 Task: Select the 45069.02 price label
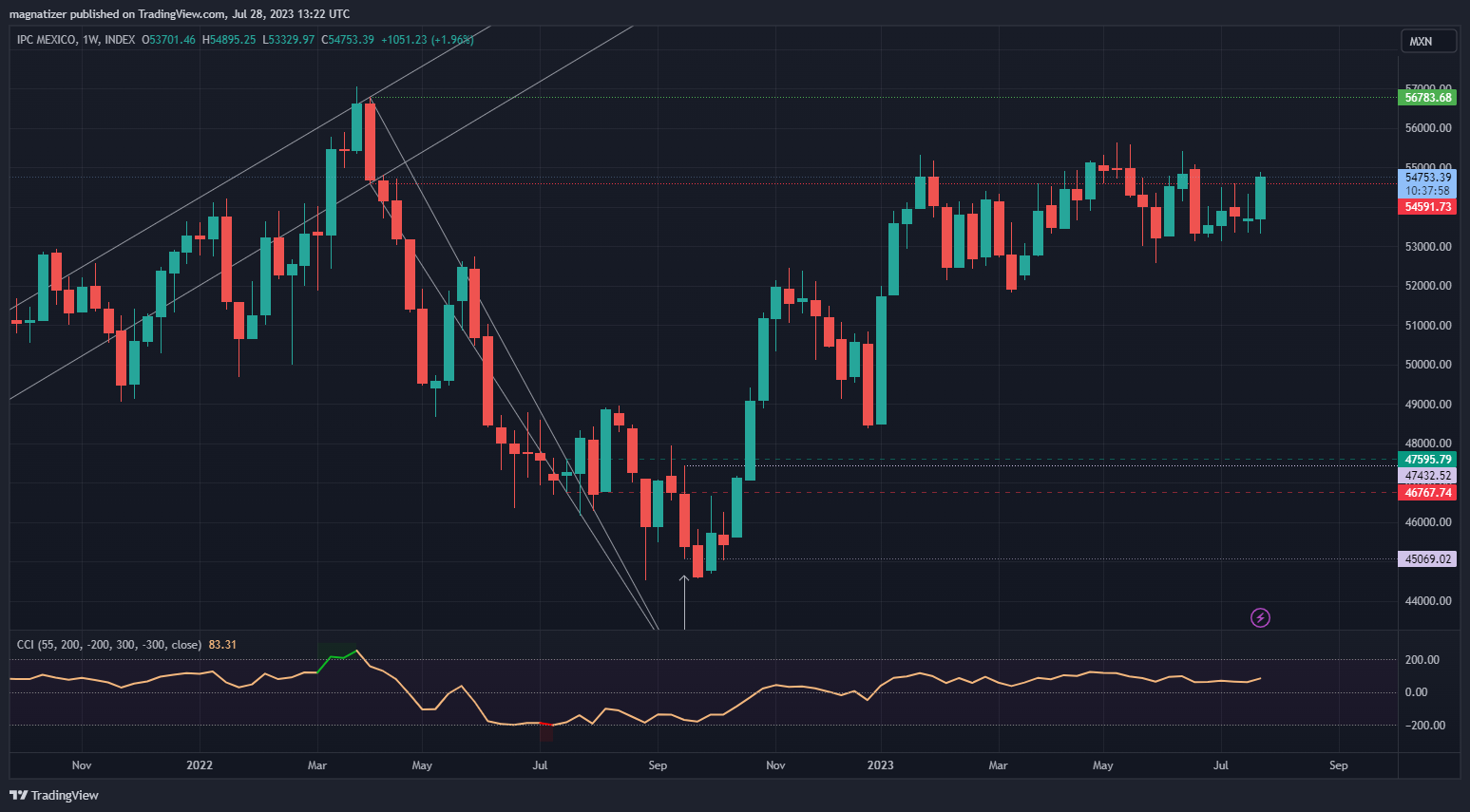1428,559
